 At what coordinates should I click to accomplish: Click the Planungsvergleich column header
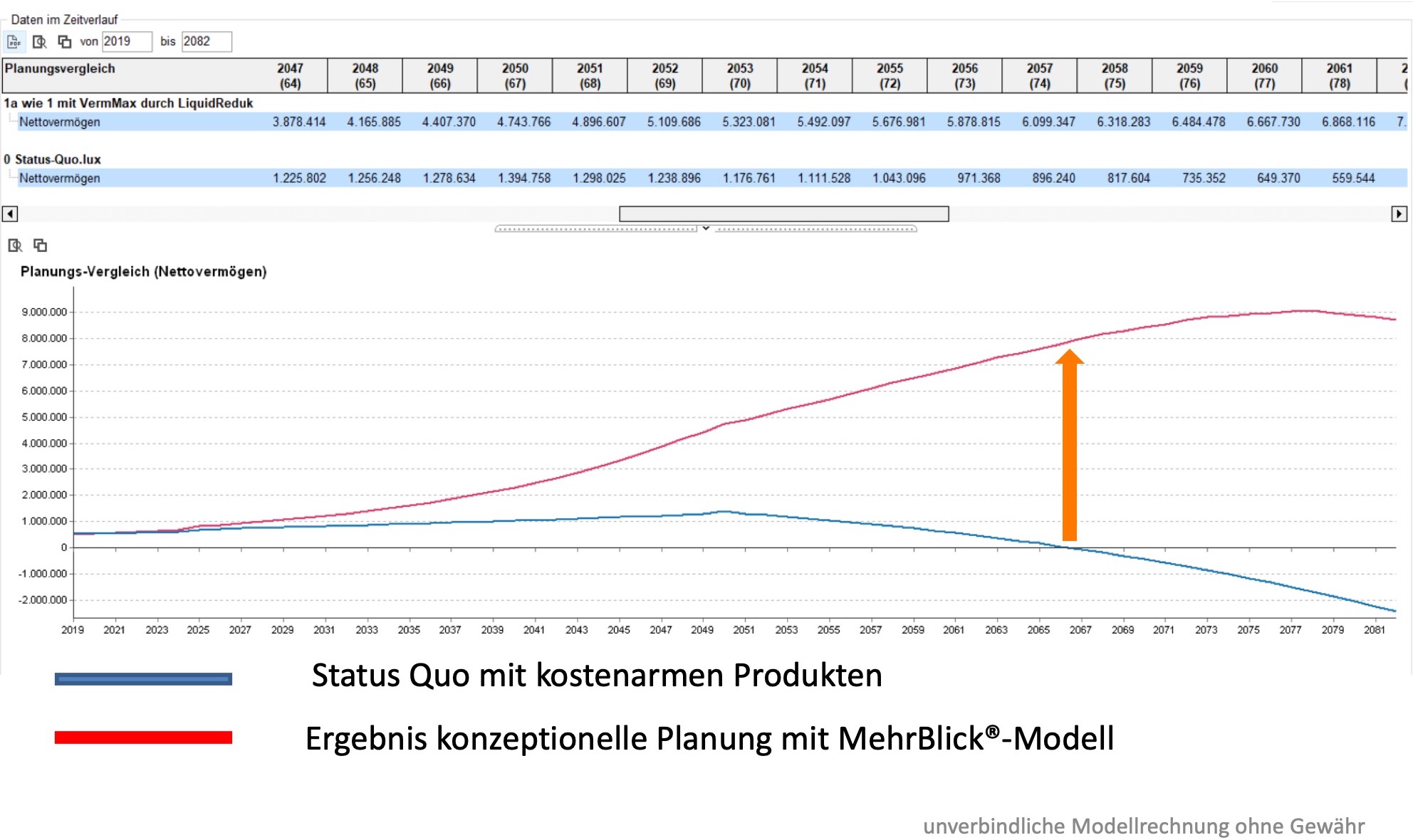60,68
